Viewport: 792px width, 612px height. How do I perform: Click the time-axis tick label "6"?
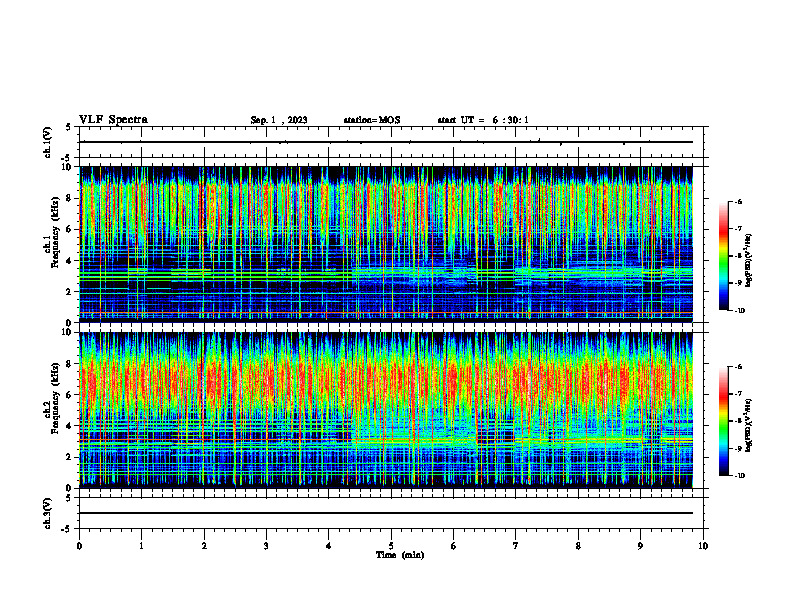pos(453,546)
